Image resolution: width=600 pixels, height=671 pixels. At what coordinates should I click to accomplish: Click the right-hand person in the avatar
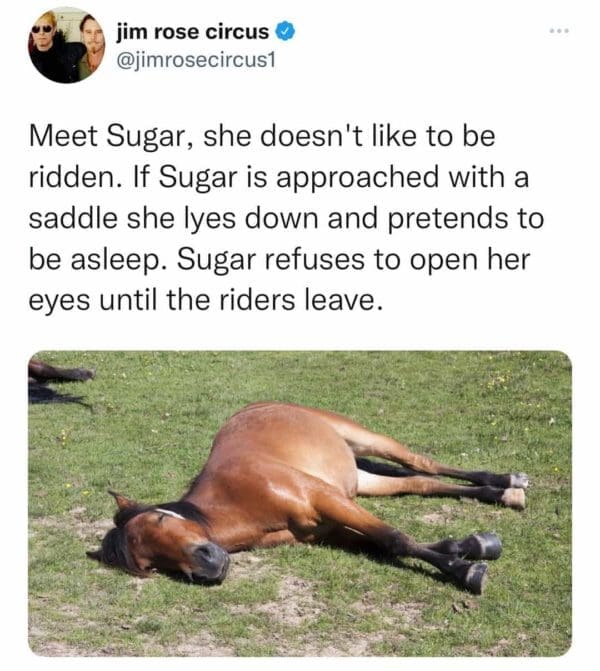pyautogui.click(x=89, y=41)
